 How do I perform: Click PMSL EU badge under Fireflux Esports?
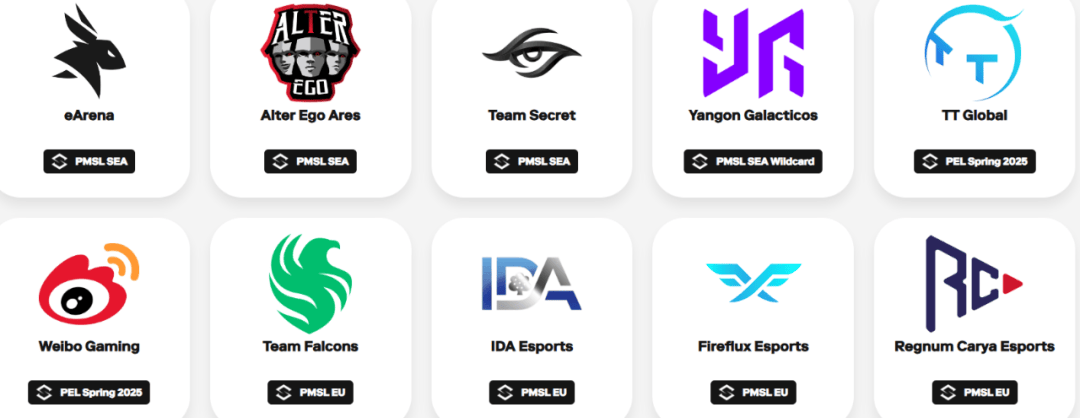point(753,393)
